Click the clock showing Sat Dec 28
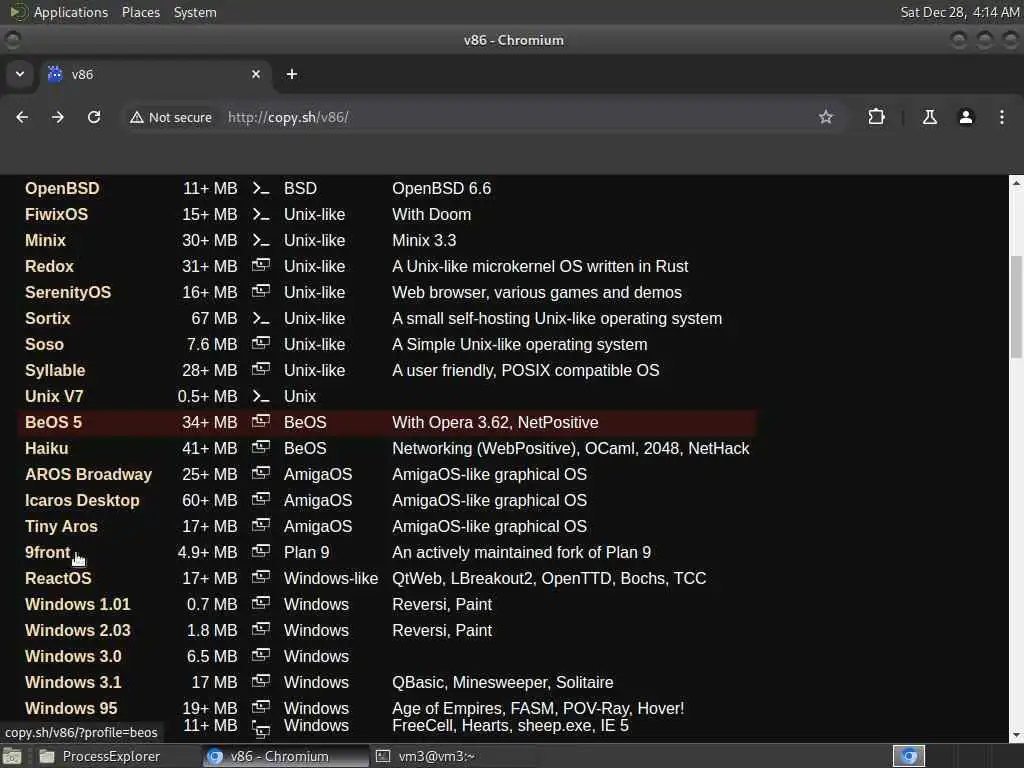 (x=959, y=12)
